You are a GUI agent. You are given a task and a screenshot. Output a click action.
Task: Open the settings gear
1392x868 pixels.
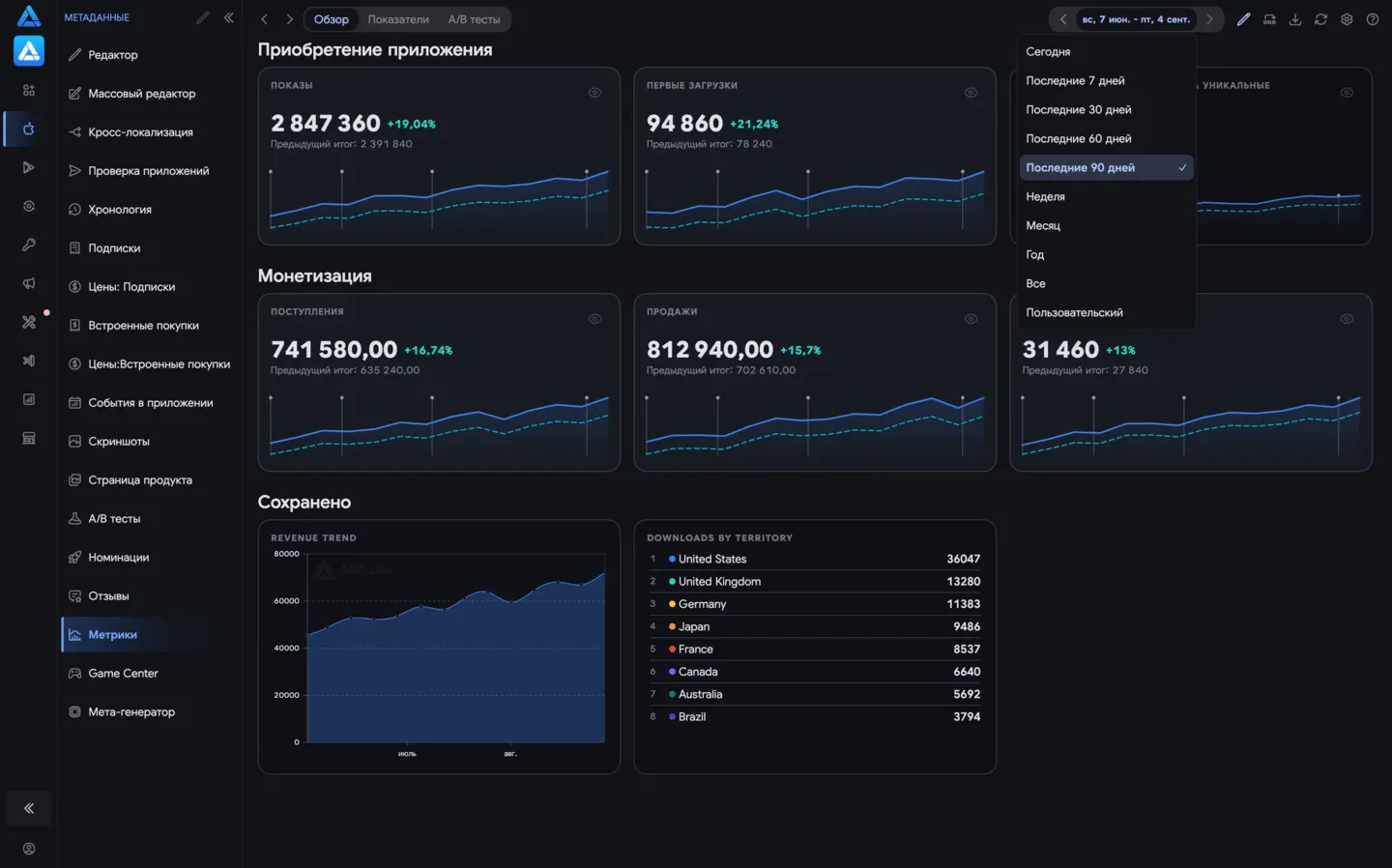pyautogui.click(x=1347, y=19)
